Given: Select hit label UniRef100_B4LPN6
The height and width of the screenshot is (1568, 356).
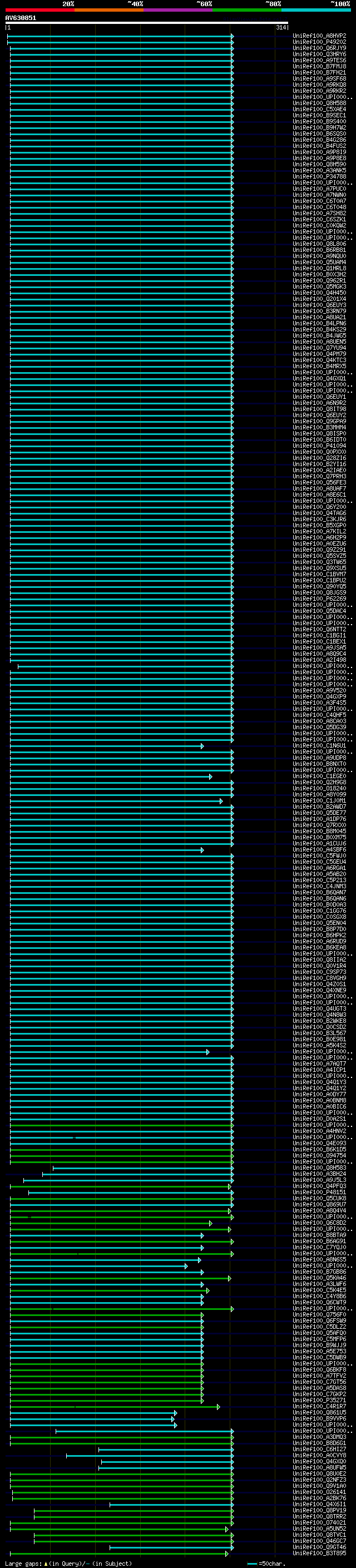Looking at the screenshot, I should 319,323.
